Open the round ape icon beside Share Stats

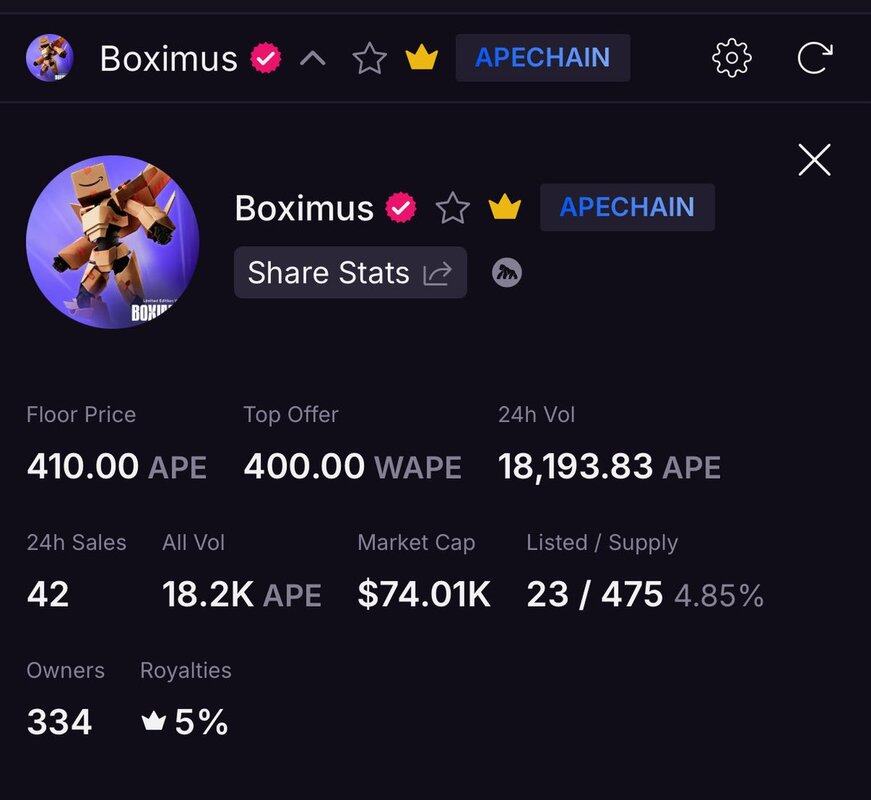(507, 272)
